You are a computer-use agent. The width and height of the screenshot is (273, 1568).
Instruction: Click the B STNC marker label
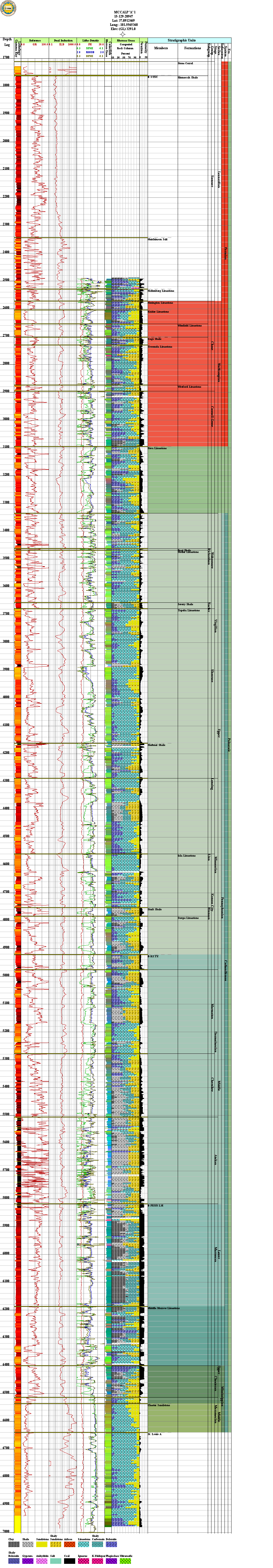153,77
